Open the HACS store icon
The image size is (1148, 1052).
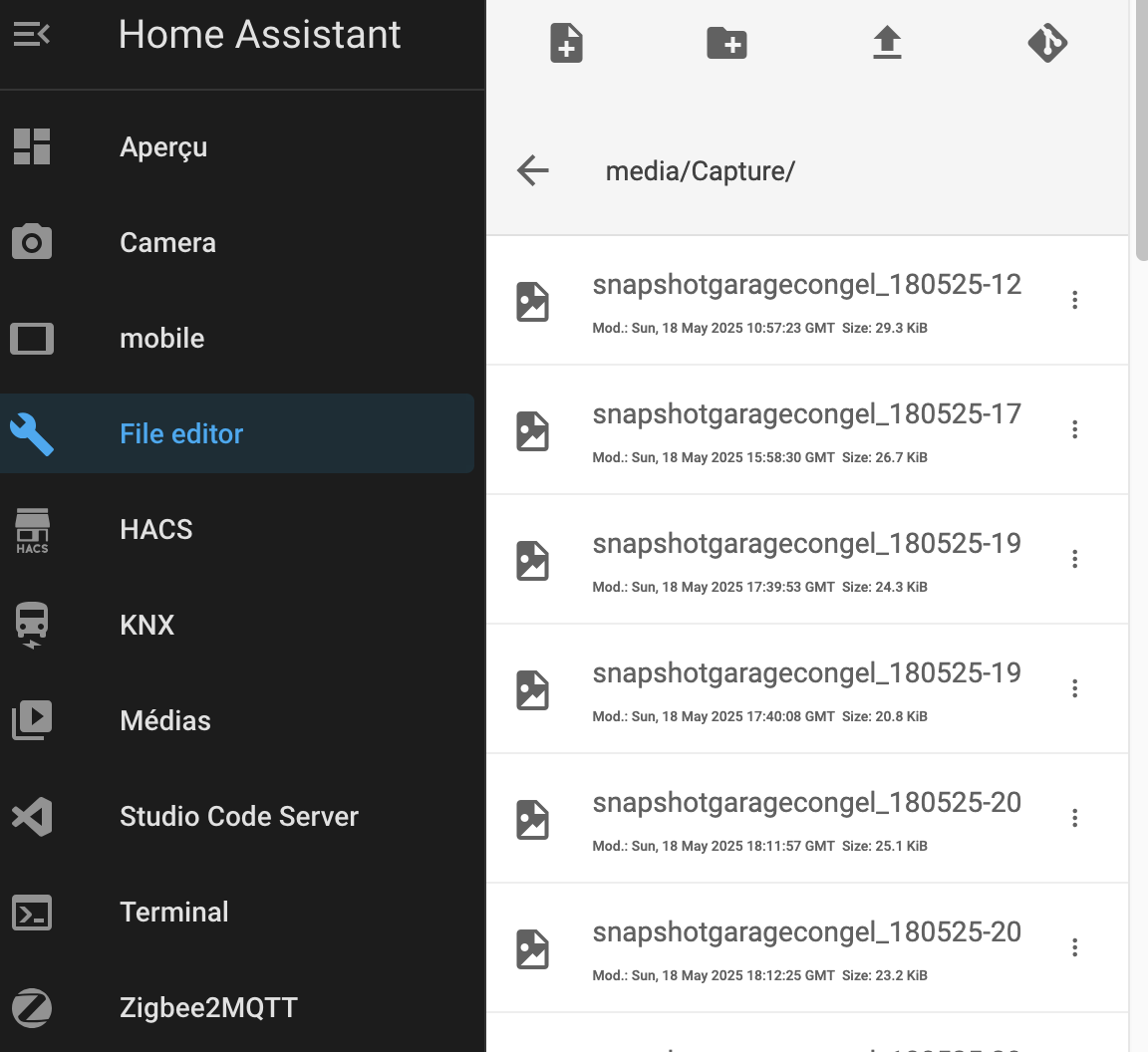32,531
